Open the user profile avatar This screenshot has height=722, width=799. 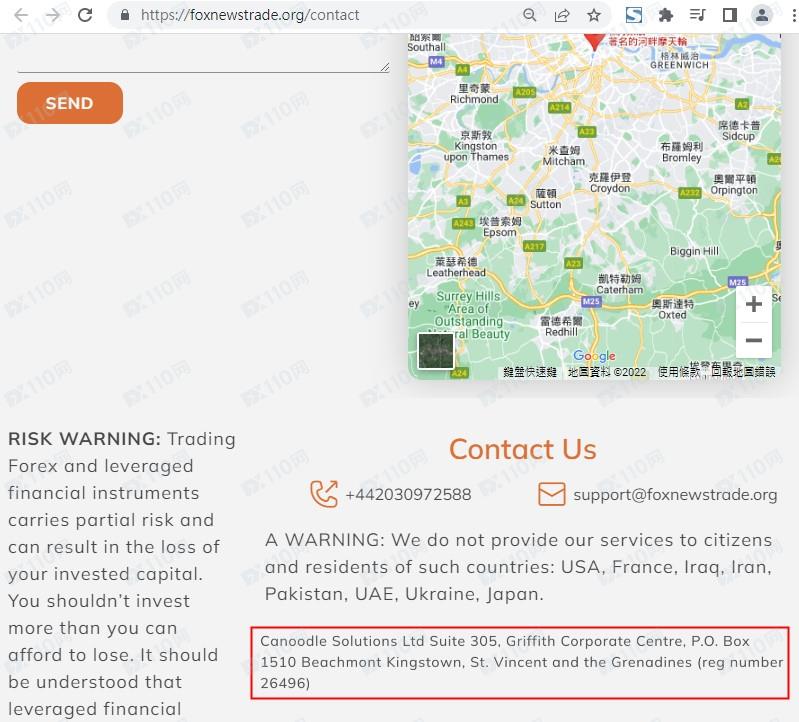pos(762,15)
